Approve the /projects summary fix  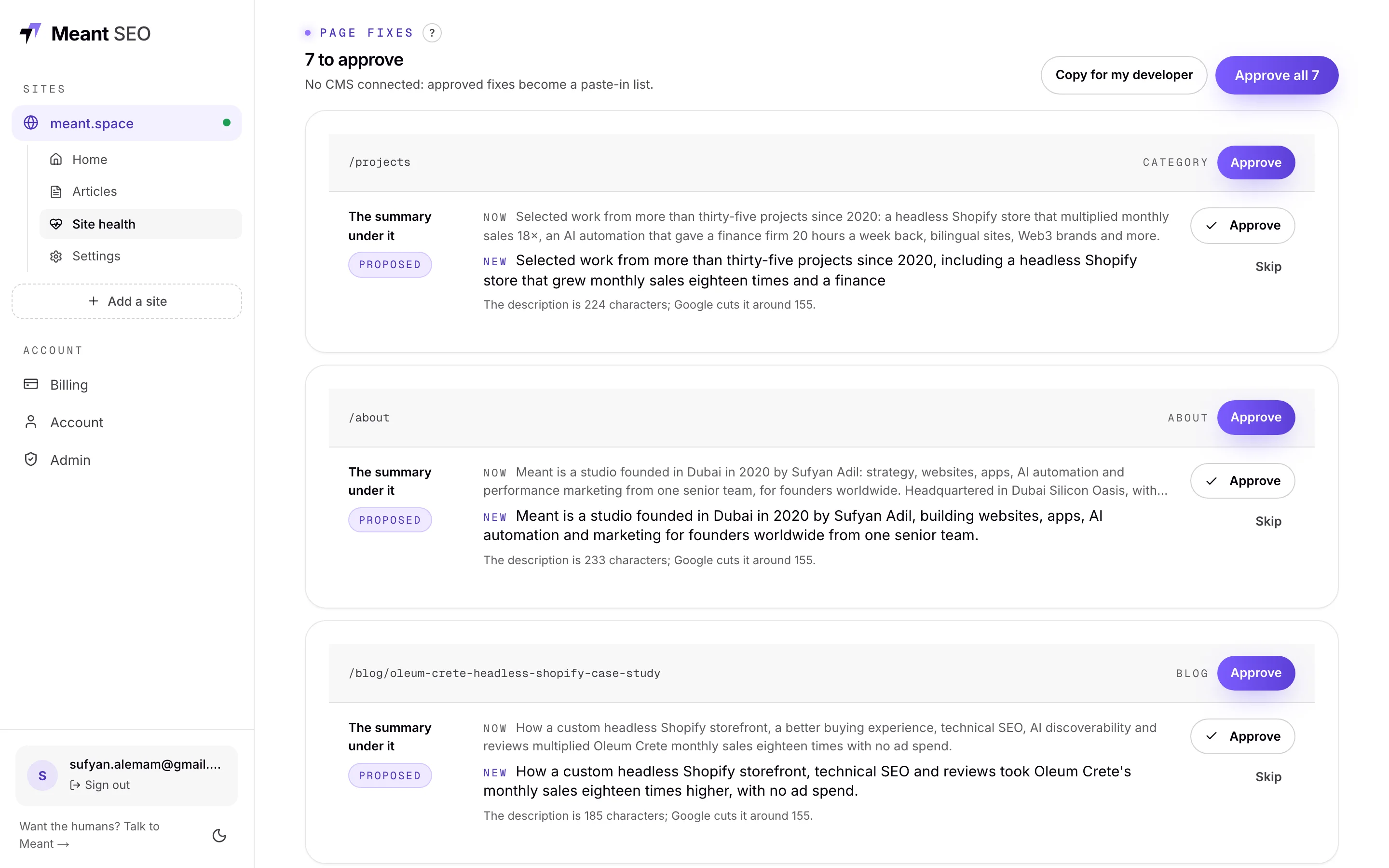1243,226
